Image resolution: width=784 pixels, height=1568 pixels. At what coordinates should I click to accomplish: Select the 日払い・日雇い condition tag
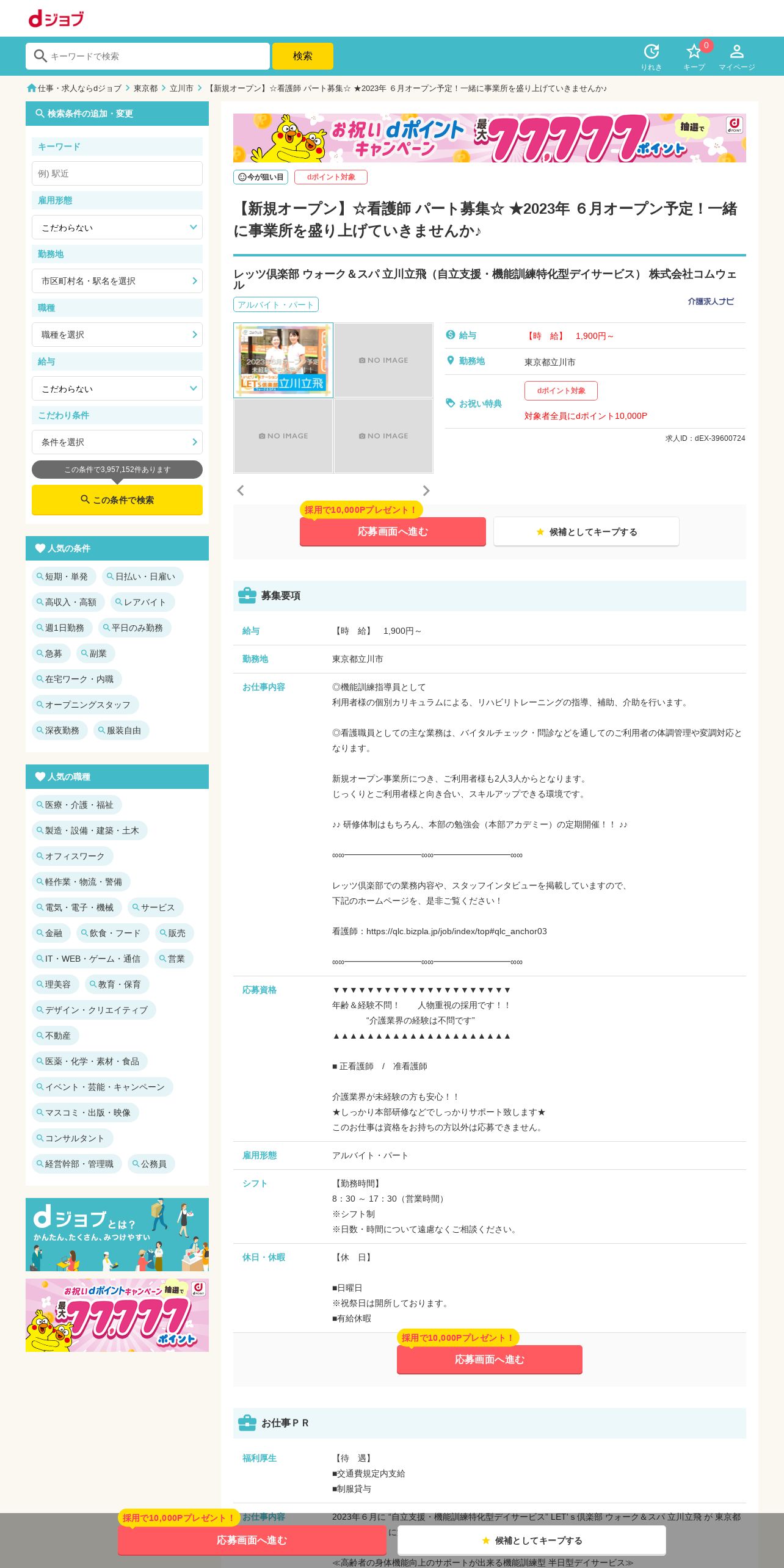point(143,576)
